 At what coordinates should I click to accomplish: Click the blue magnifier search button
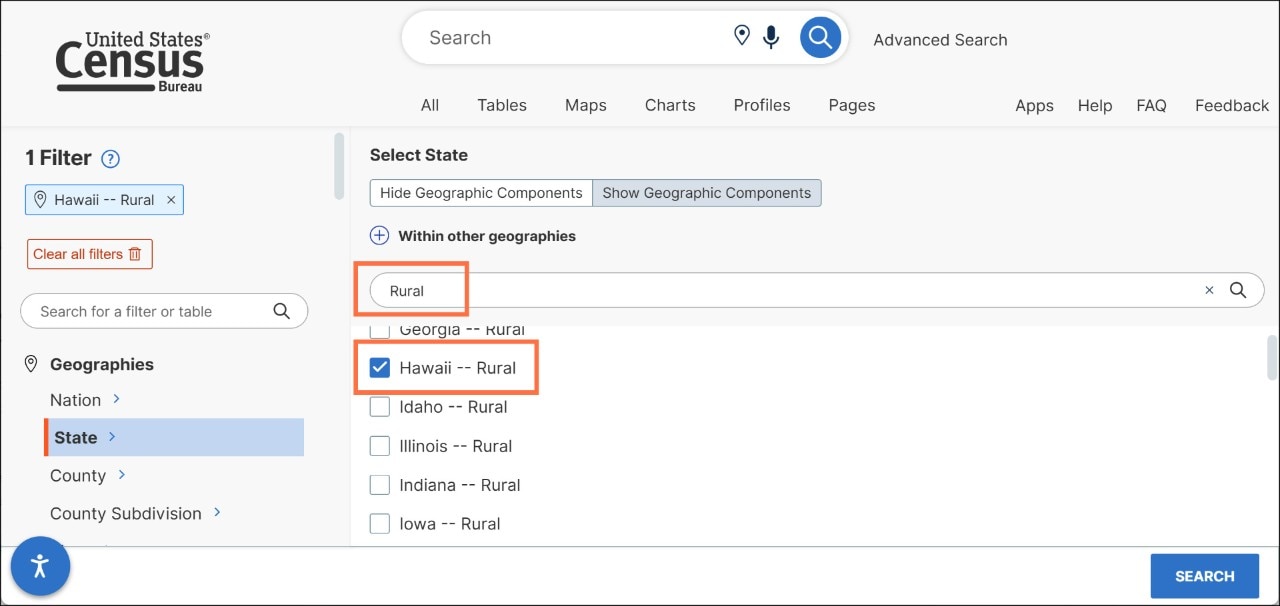coord(820,38)
